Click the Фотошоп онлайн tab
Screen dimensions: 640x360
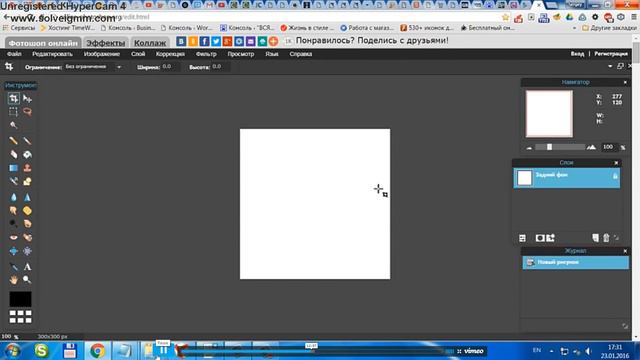pos(43,43)
